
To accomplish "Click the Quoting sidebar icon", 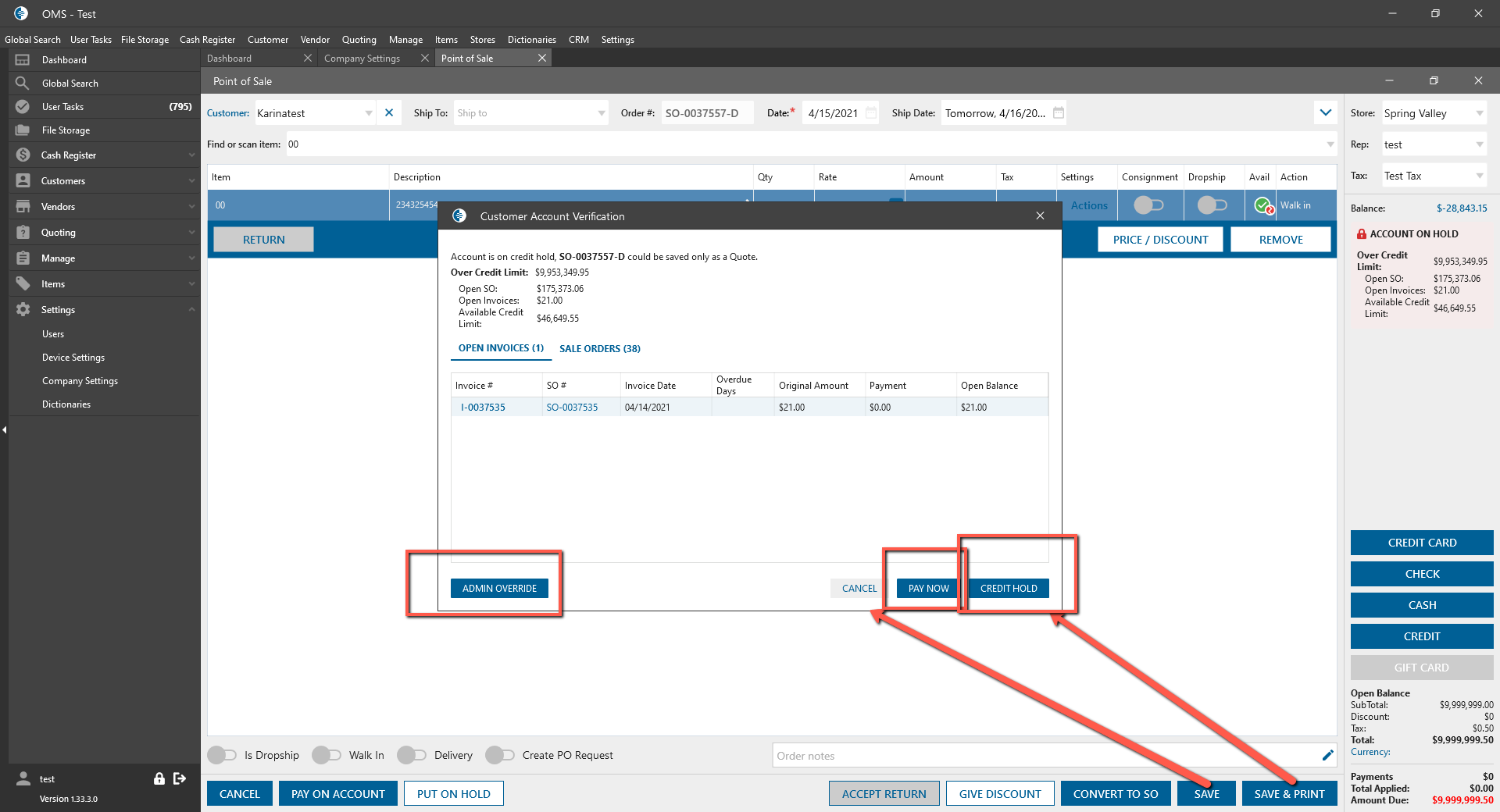I will click(x=23, y=233).
